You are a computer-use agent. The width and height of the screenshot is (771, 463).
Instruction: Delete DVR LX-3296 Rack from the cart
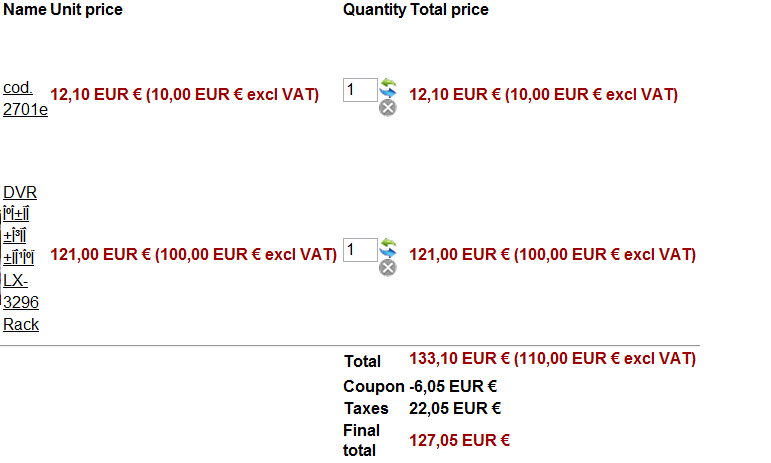388,267
